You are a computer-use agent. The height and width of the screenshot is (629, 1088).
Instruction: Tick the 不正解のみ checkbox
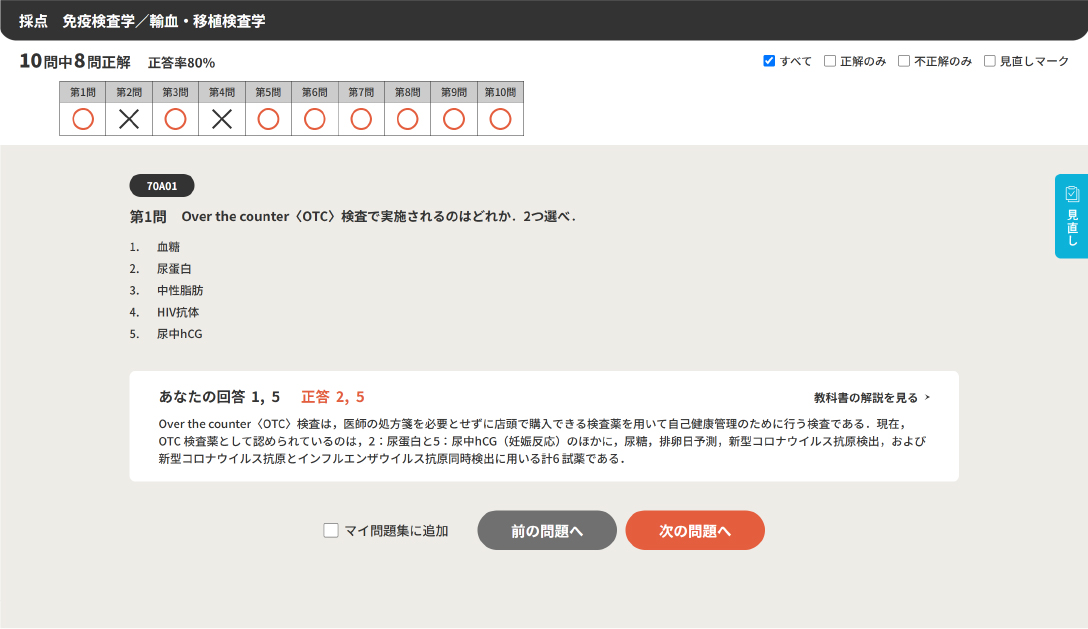click(x=904, y=61)
